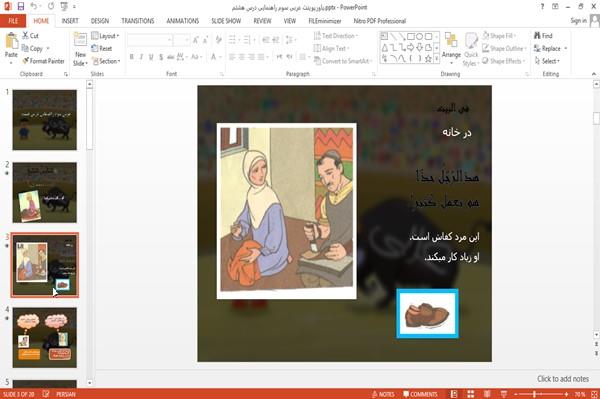This screenshot has width=600, height=399.
Task: Toggle text Shadow formatting
Action: pos(161,57)
